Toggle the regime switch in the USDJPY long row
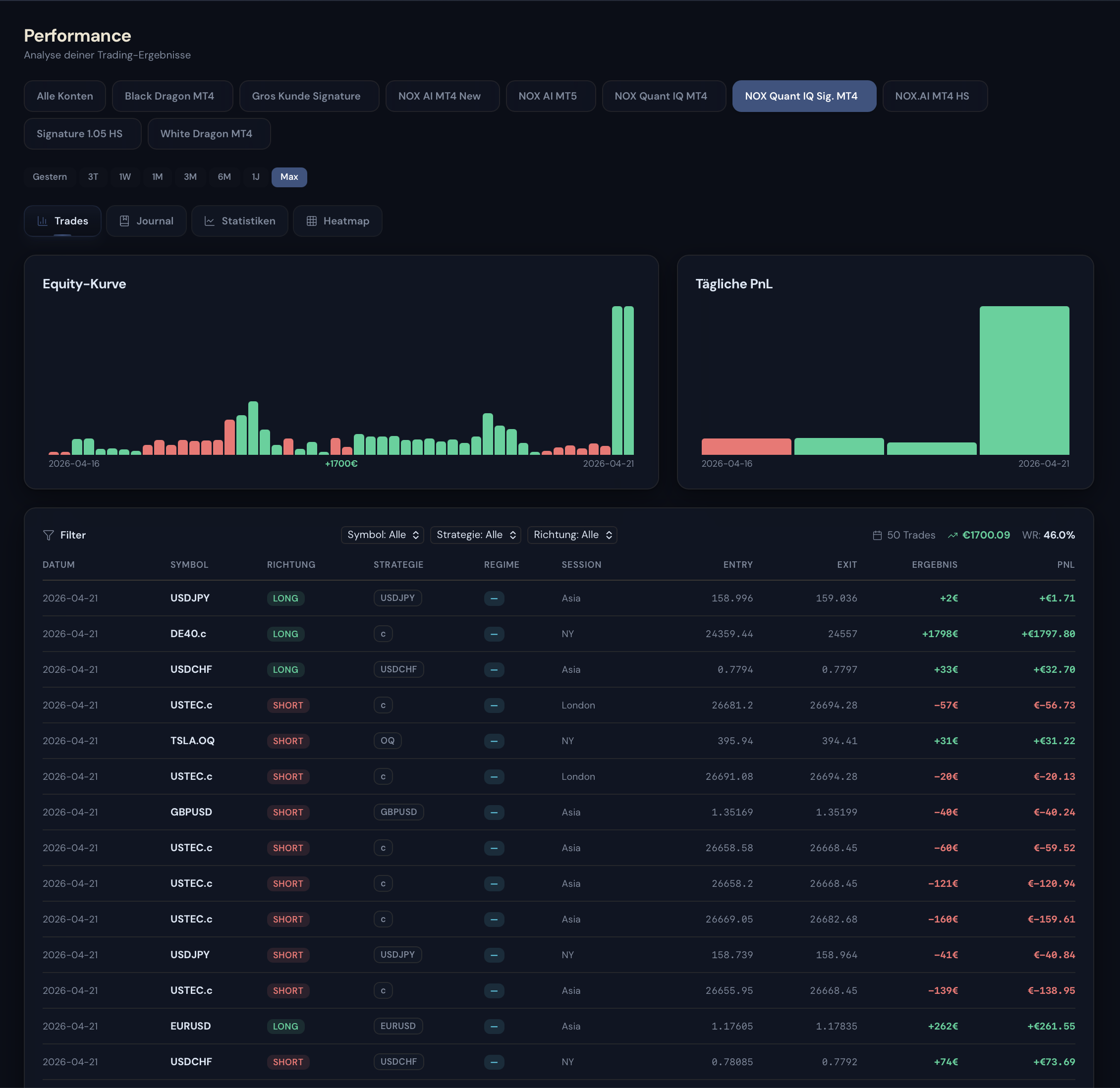The height and width of the screenshot is (1088, 1120). (494, 598)
